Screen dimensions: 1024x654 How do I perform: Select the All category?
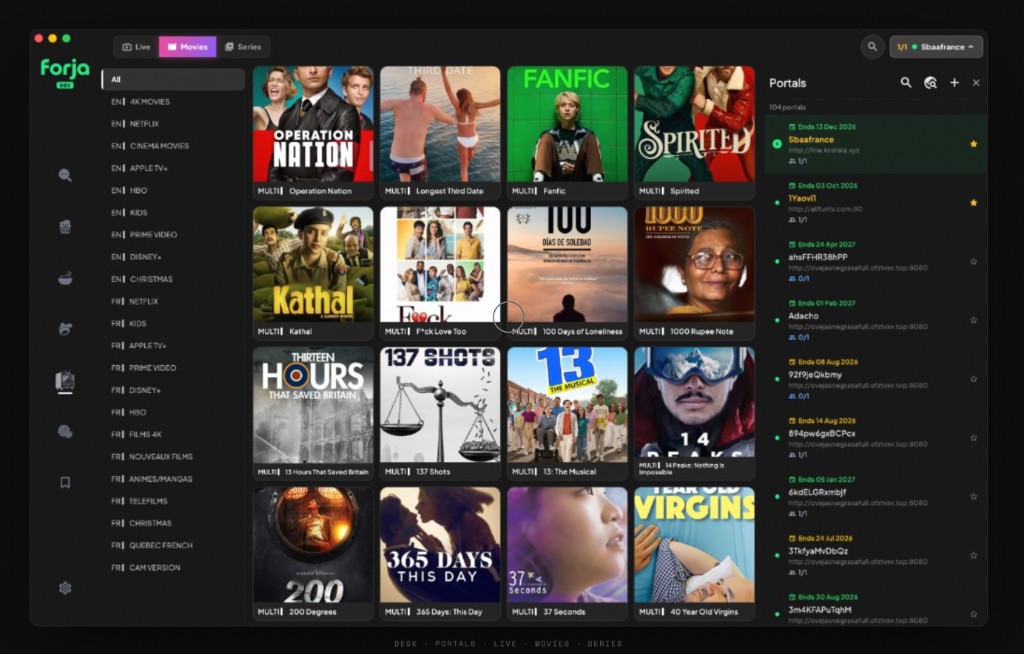173,79
